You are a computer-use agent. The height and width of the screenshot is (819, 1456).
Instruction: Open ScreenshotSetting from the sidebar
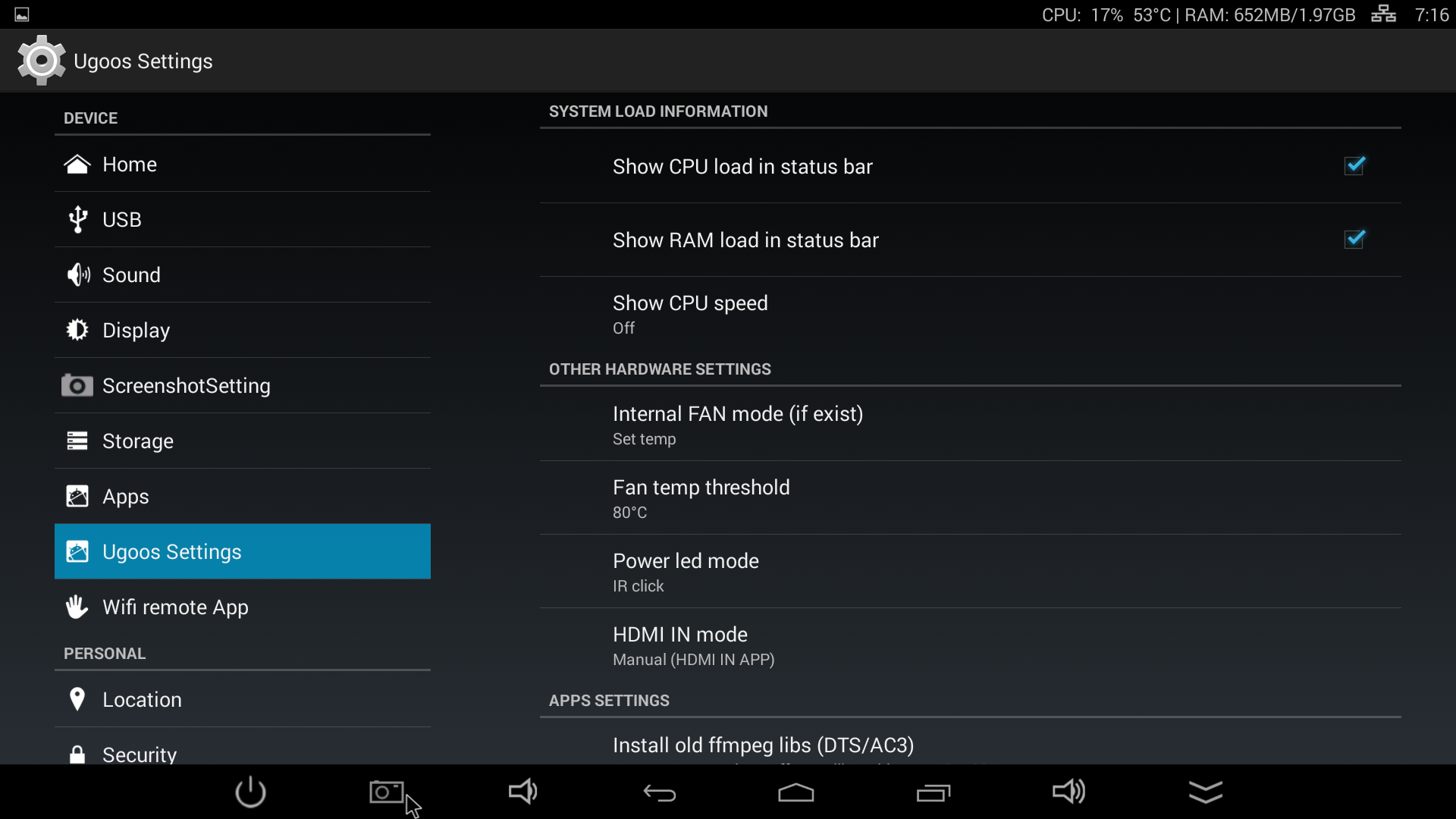(243, 385)
